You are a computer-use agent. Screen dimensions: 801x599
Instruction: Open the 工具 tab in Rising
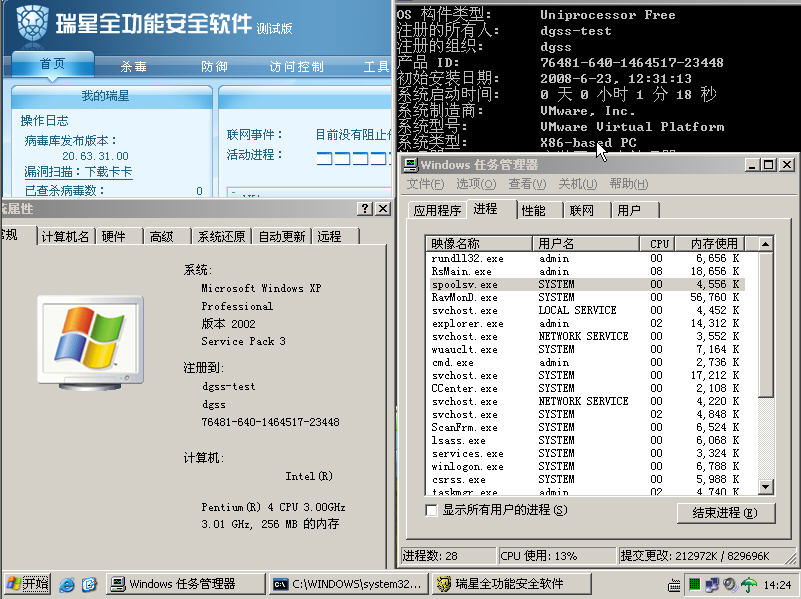(x=376, y=67)
